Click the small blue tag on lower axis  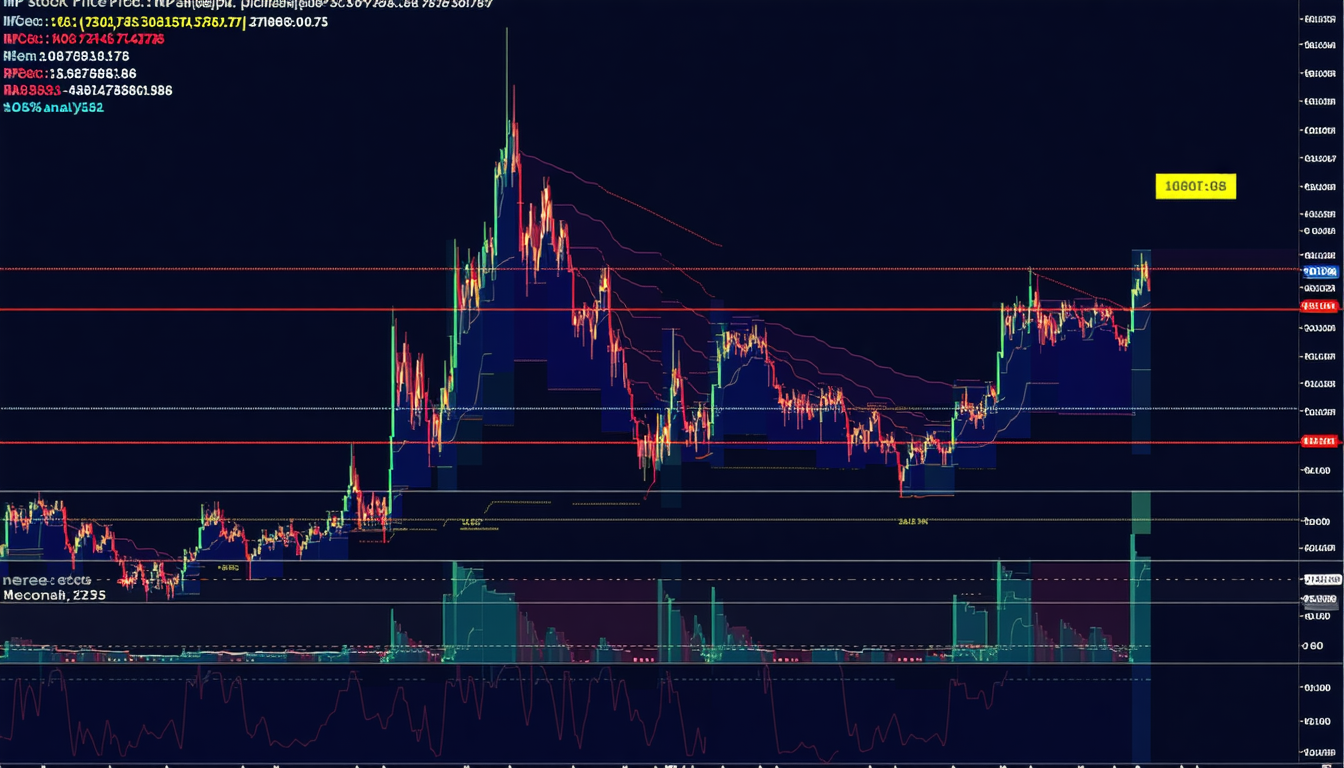pyautogui.click(x=1320, y=579)
